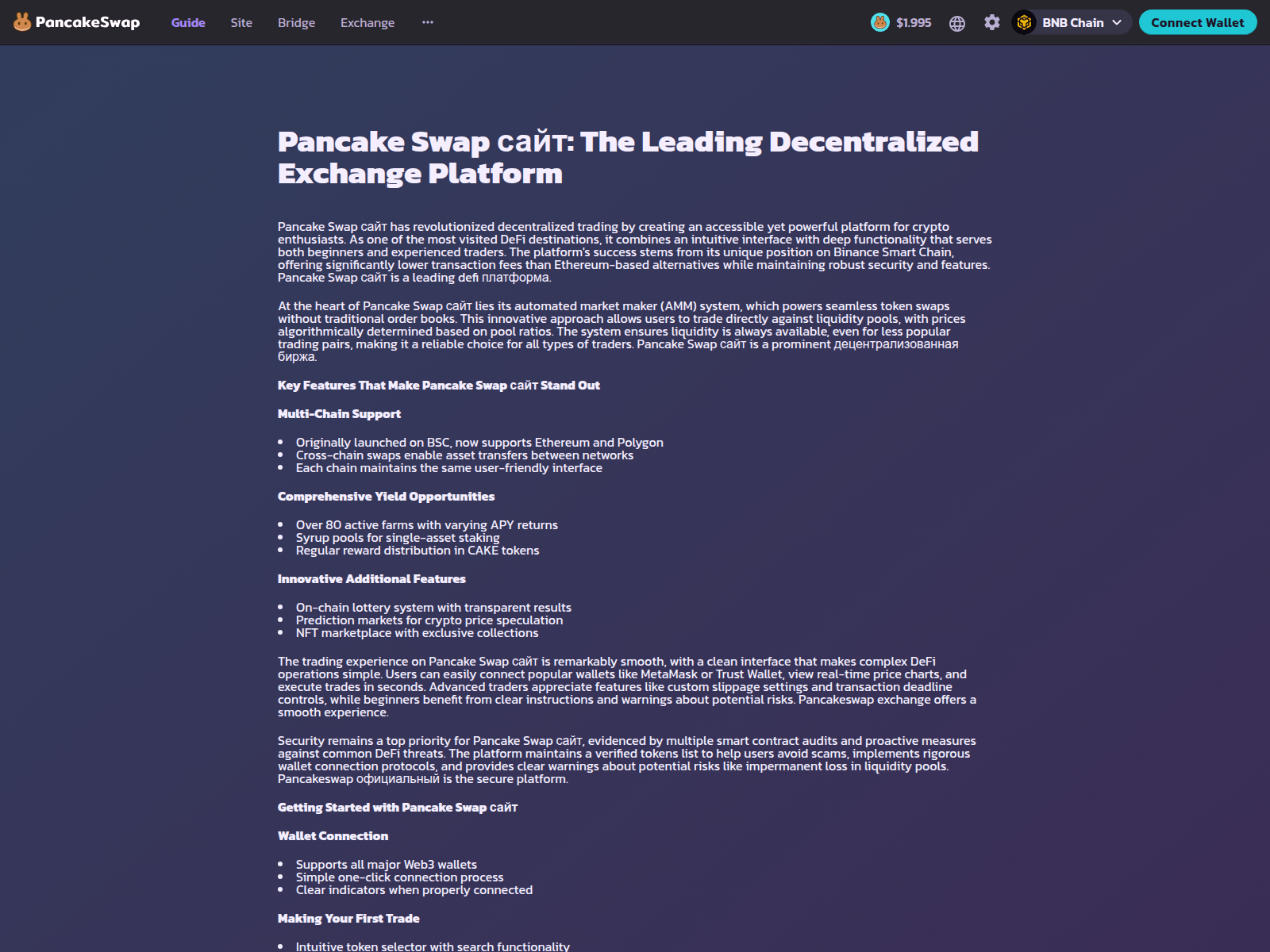1270x952 pixels.
Task: Open the Exchange menu item
Action: 368,22
